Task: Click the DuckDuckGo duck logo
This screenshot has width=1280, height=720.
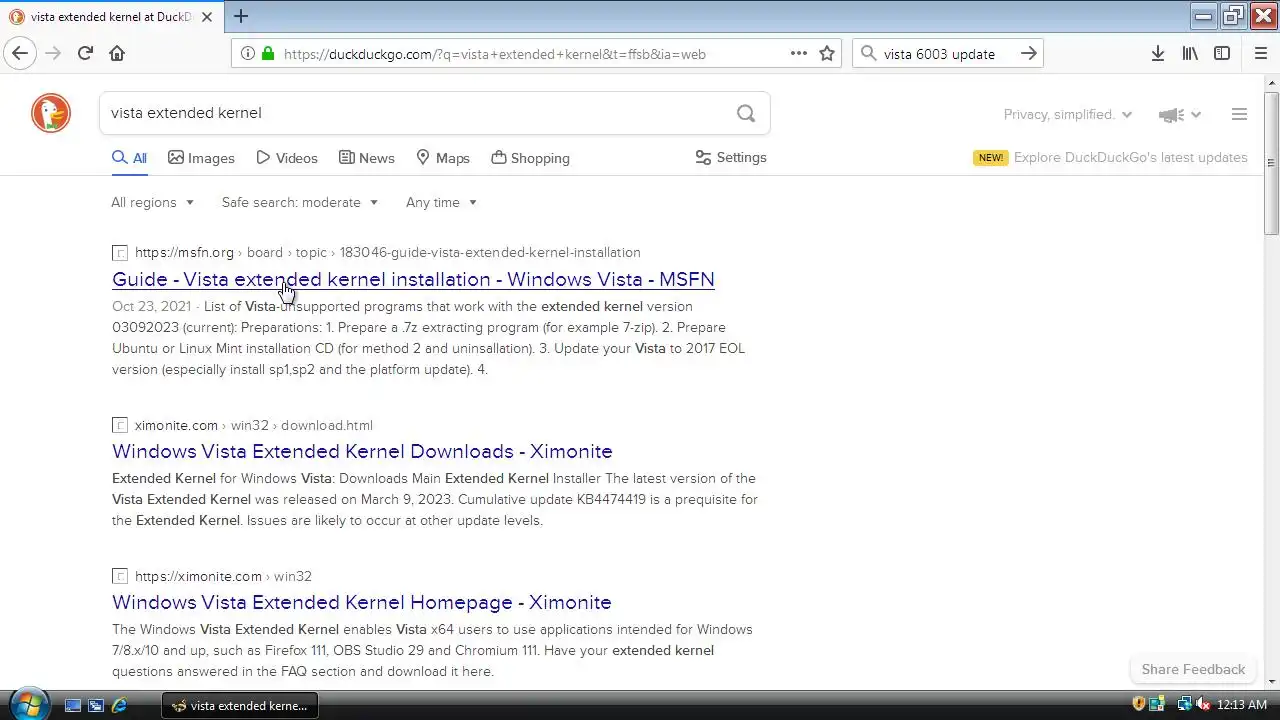Action: pyautogui.click(x=51, y=113)
